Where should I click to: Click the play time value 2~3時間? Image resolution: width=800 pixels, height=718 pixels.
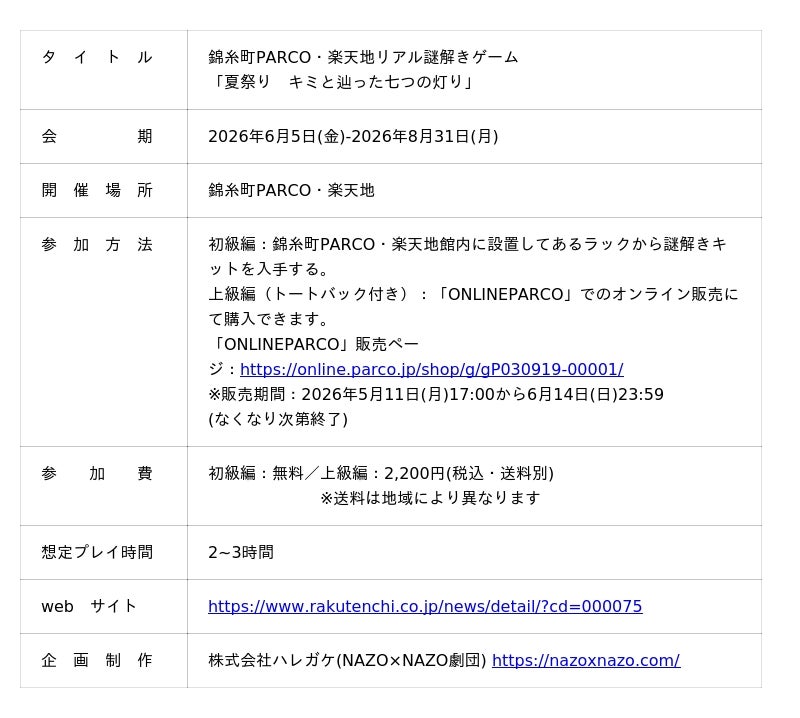pos(241,552)
